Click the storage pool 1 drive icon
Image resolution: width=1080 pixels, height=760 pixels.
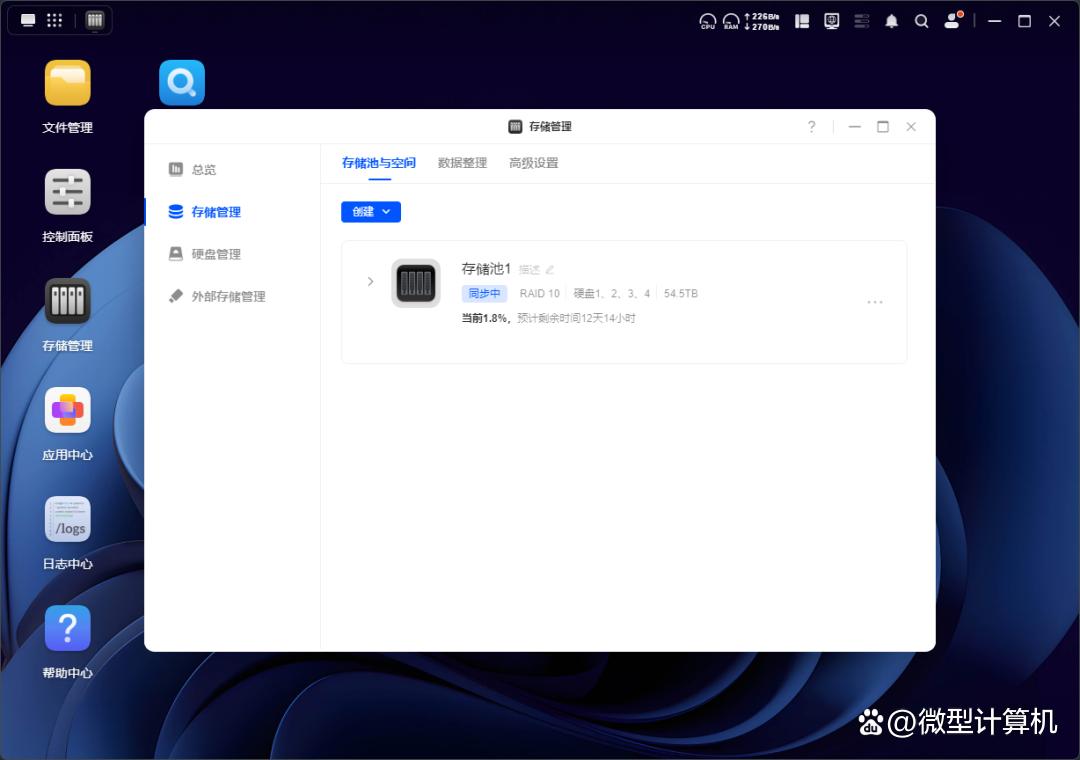point(416,283)
